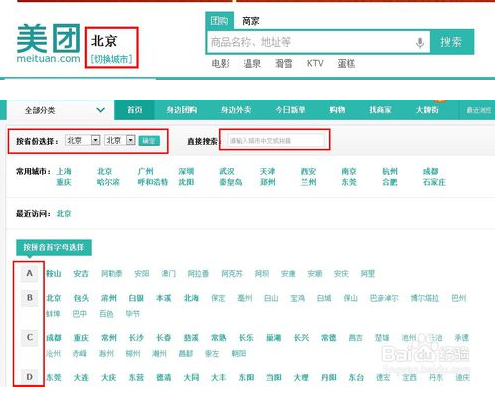495x395 pixels.
Task: Switch to the 商家 search tab
Action: point(251,21)
